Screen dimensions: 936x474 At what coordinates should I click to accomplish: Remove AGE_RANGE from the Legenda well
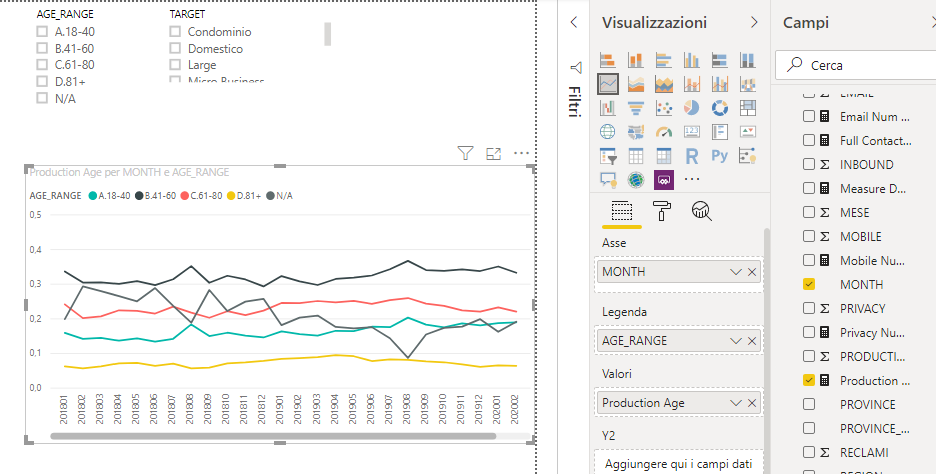point(752,341)
